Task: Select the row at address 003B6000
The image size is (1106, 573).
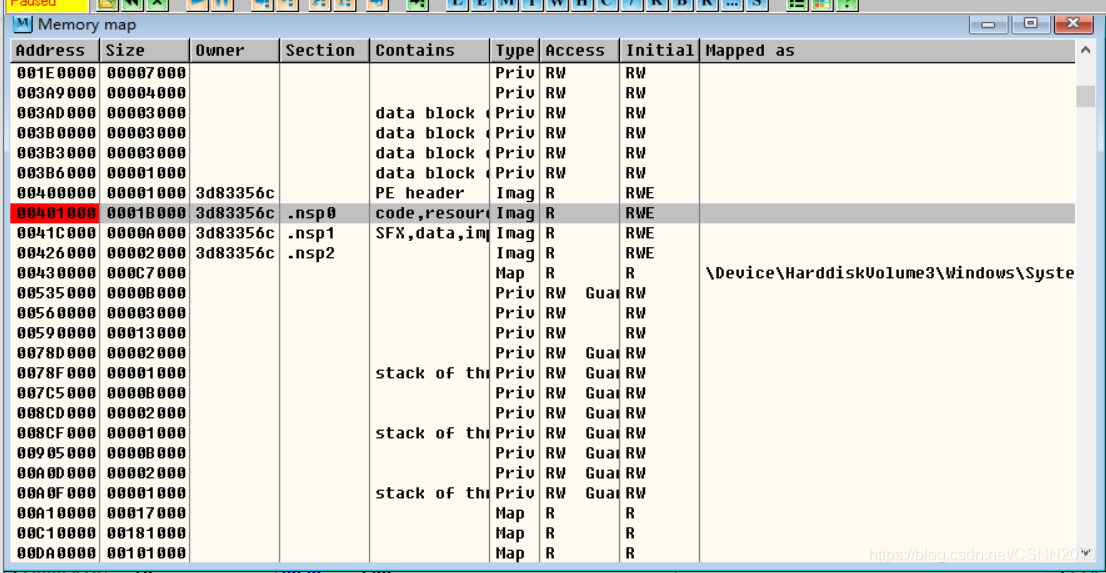Action: [543, 173]
